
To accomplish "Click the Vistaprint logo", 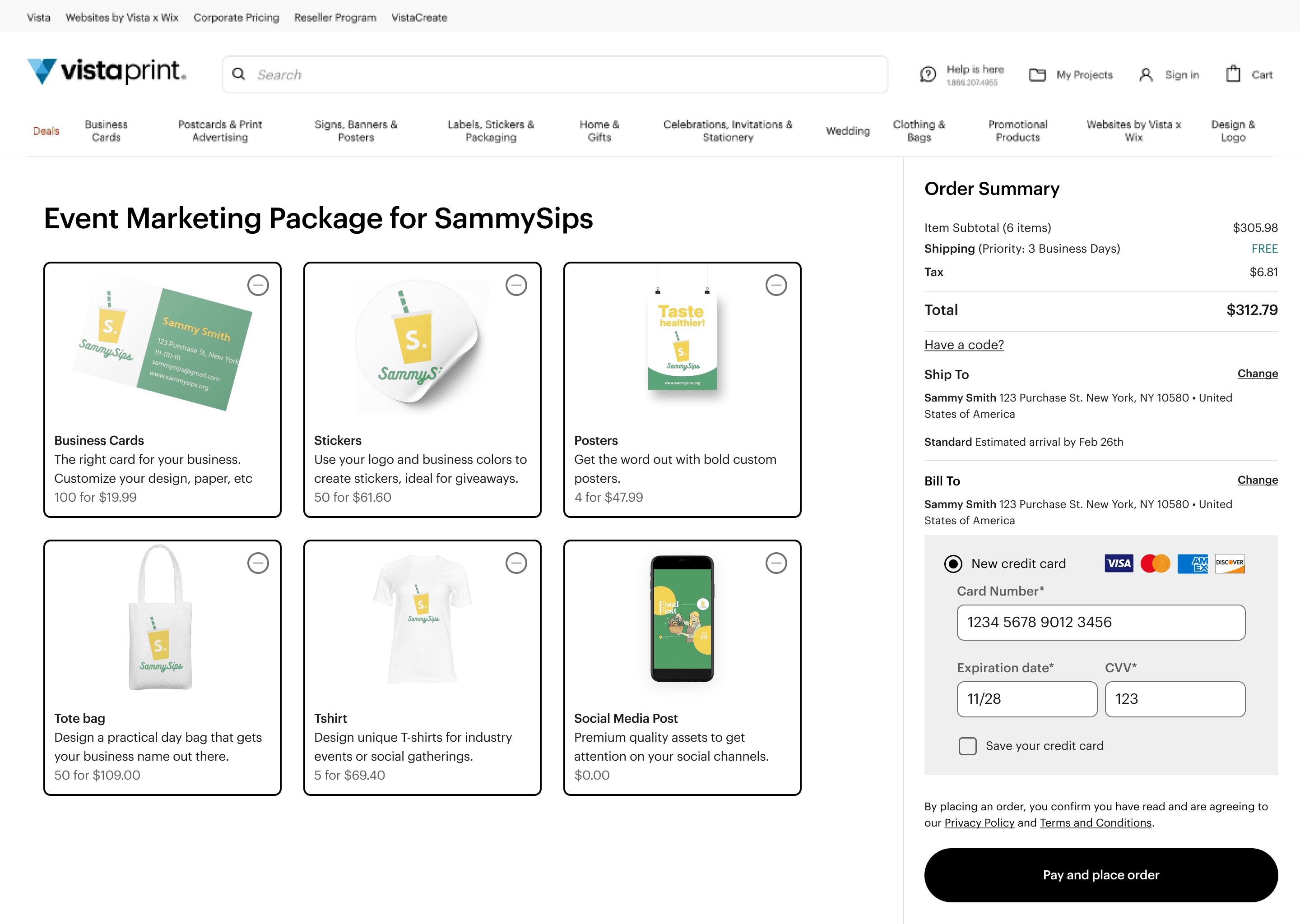I will pyautogui.click(x=105, y=72).
